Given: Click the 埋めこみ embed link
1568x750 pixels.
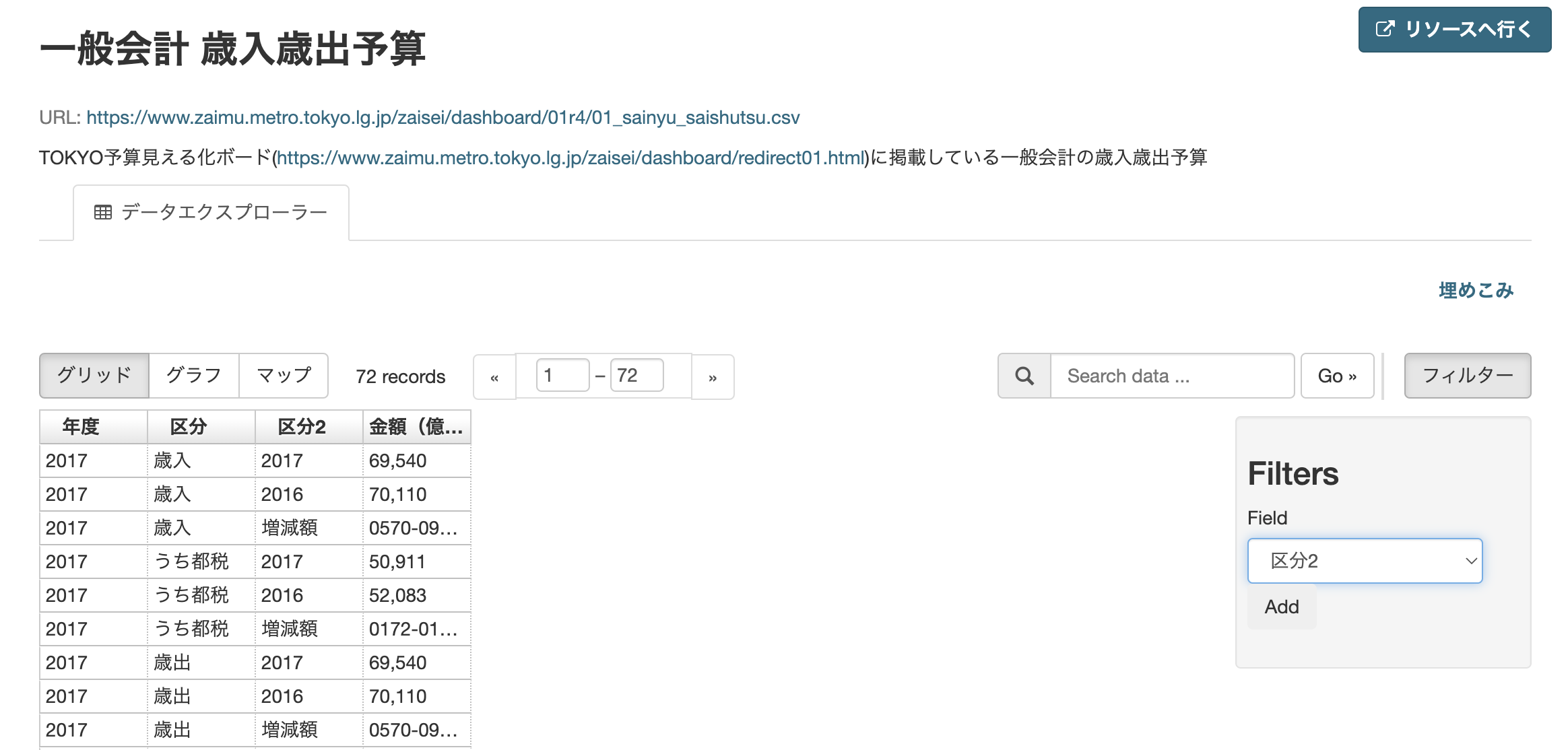Looking at the screenshot, I should coord(1476,290).
